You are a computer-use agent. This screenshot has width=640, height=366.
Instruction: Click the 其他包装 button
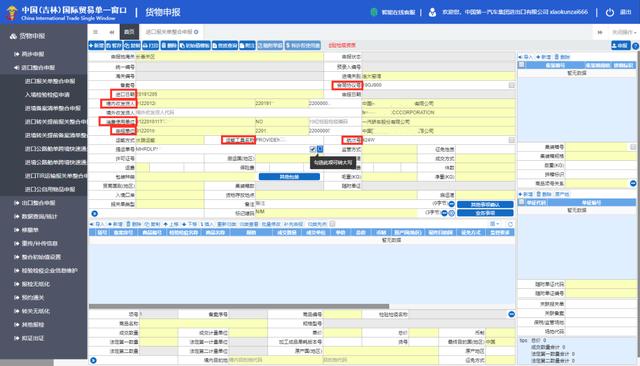(289, 177)
